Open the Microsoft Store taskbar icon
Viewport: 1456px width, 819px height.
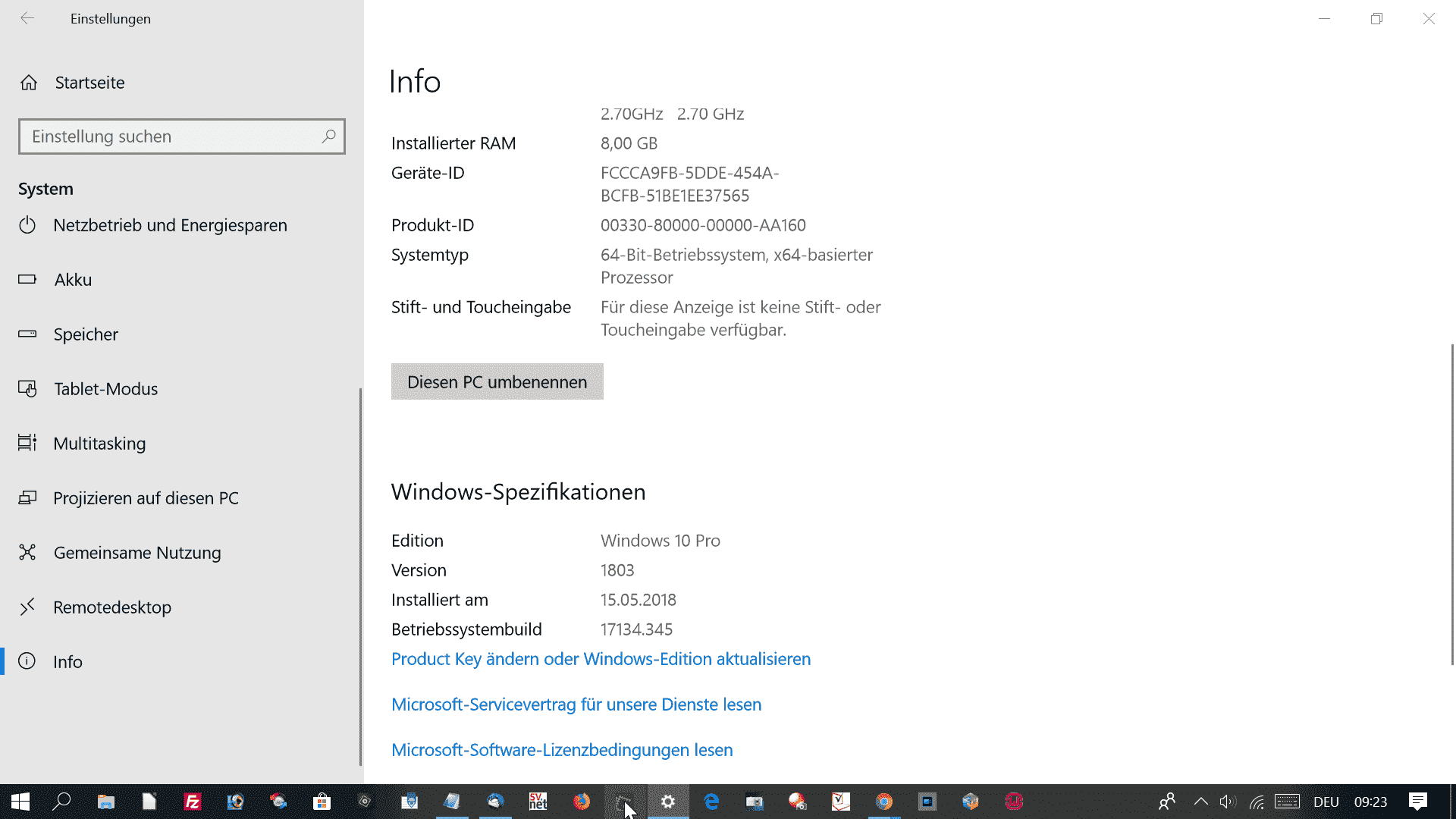(x=322, y=802)
